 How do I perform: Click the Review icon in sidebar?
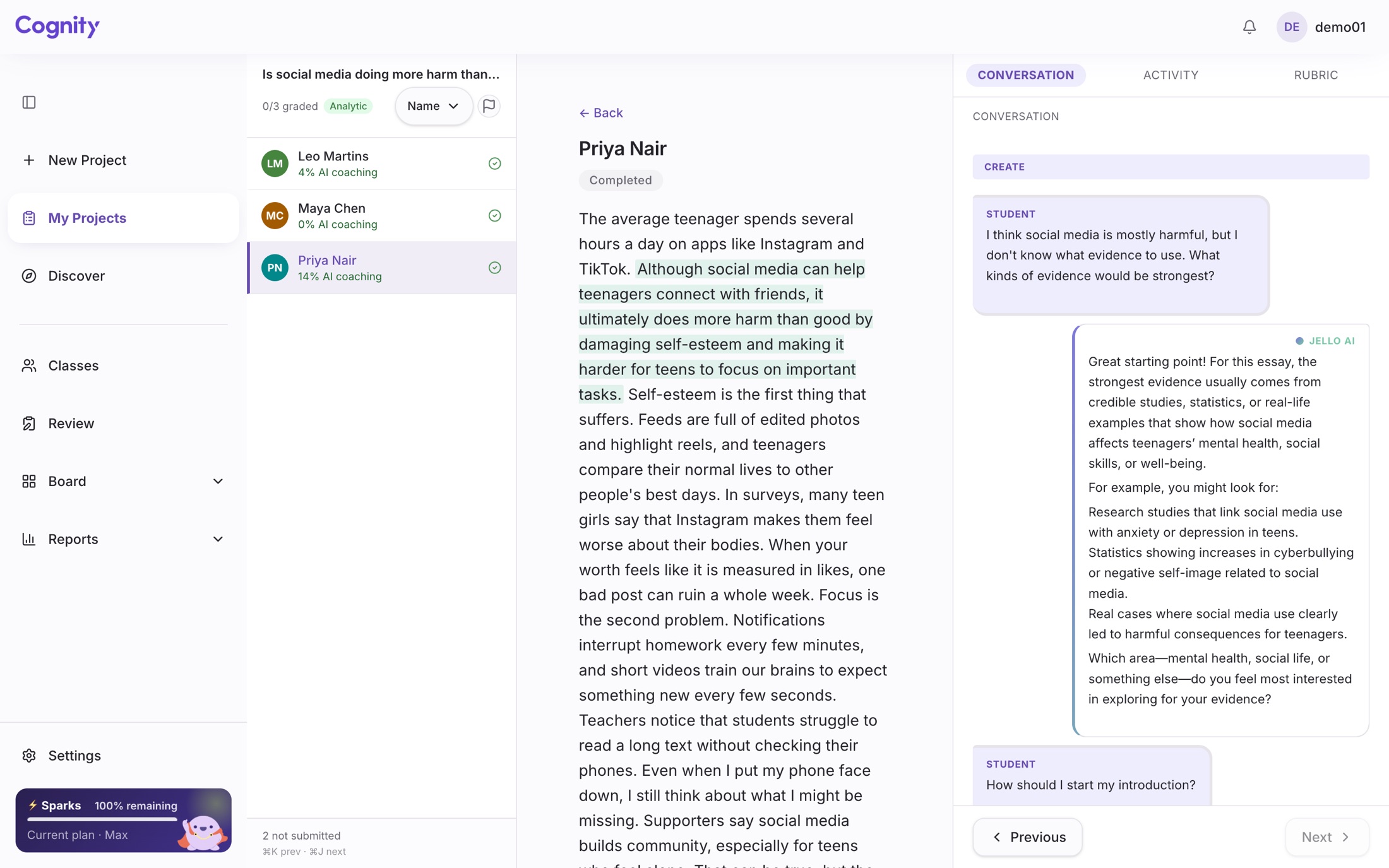tap(29, 424)
